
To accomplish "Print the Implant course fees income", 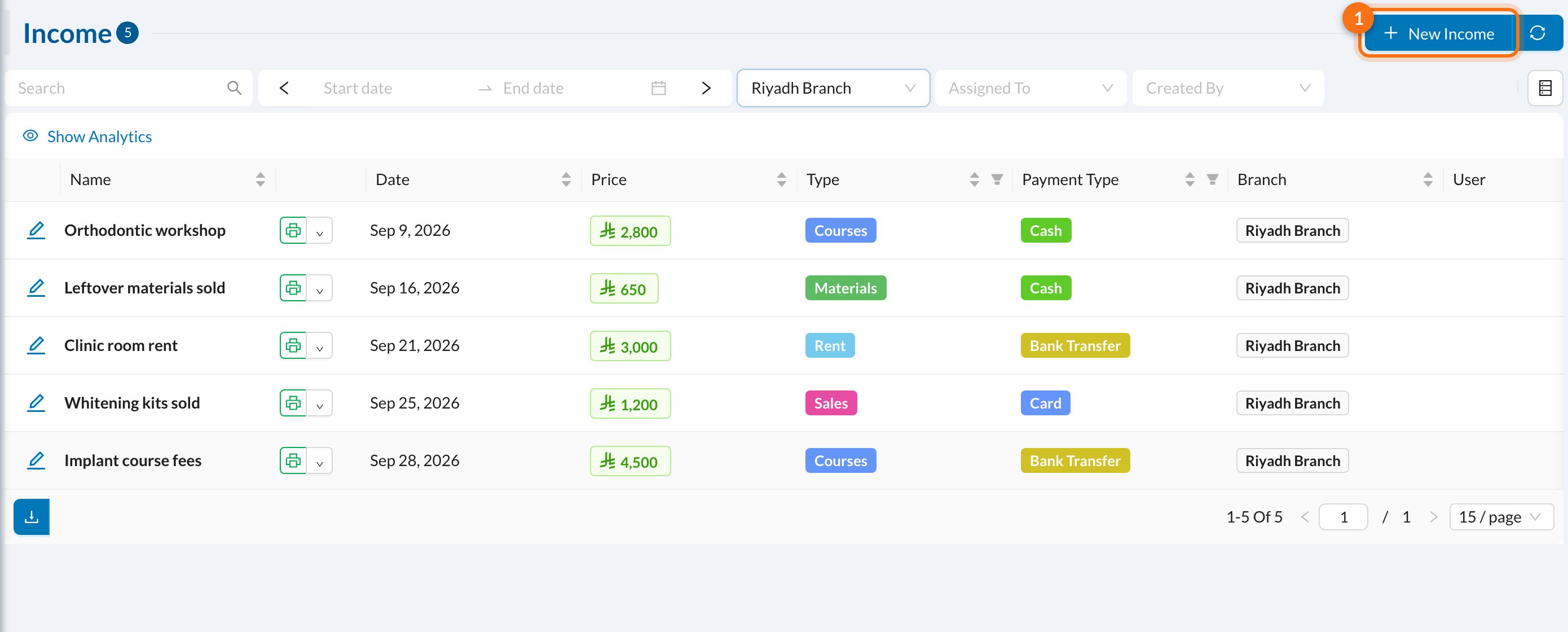I will coord(293,460).
